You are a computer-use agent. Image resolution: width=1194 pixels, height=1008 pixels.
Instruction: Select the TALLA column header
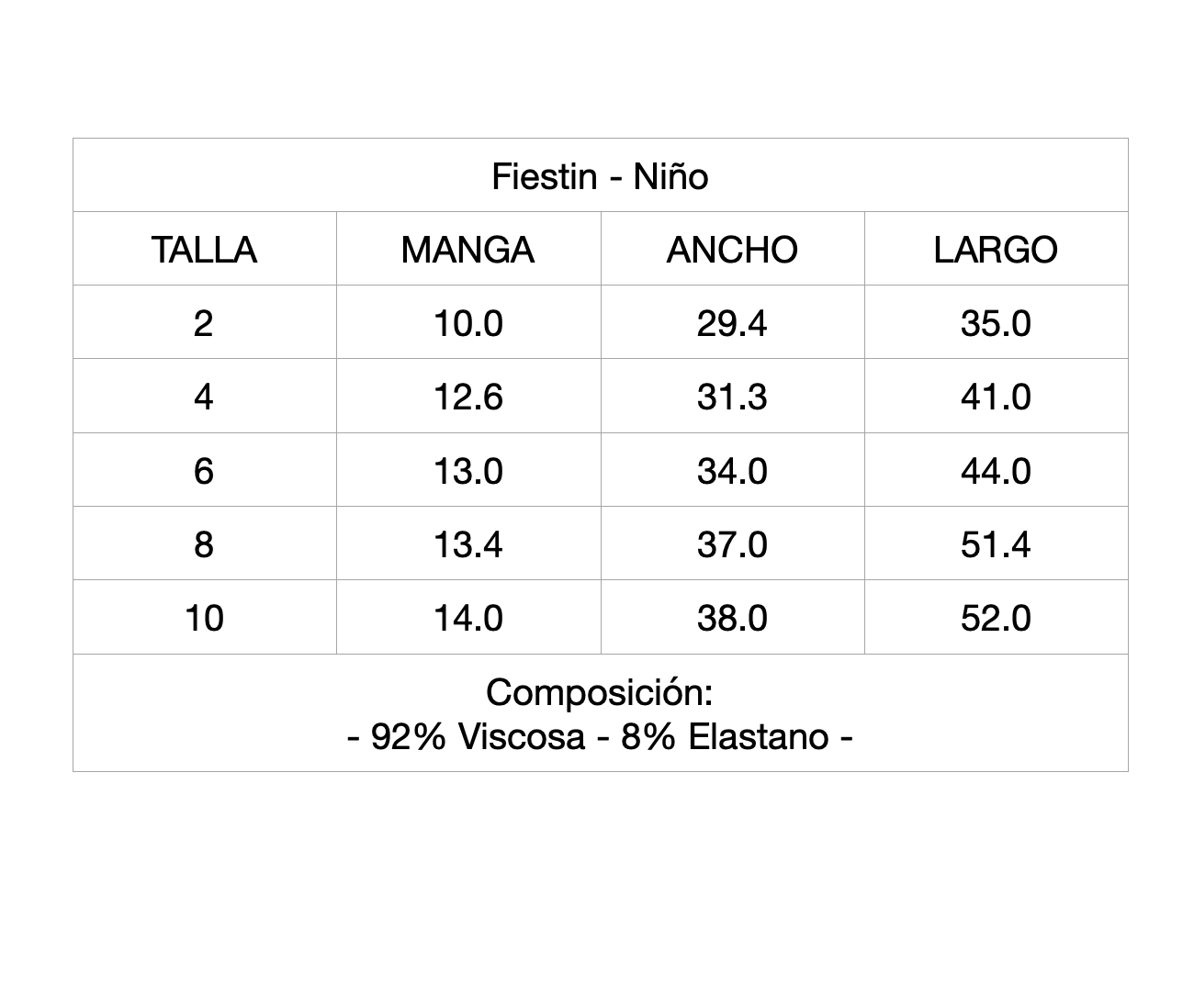click(204, 250)
